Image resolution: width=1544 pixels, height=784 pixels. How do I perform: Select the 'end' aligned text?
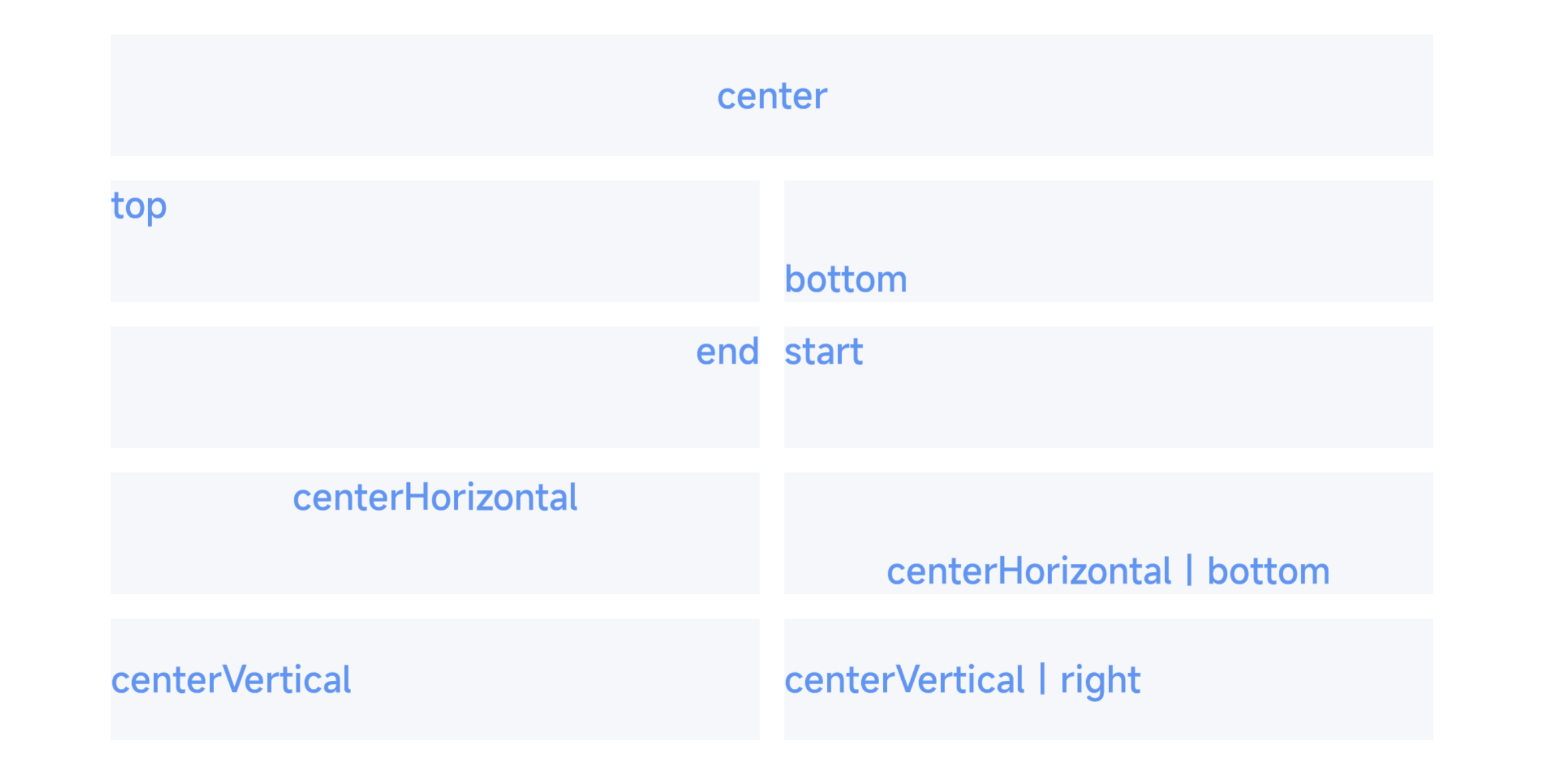[727, 351]
